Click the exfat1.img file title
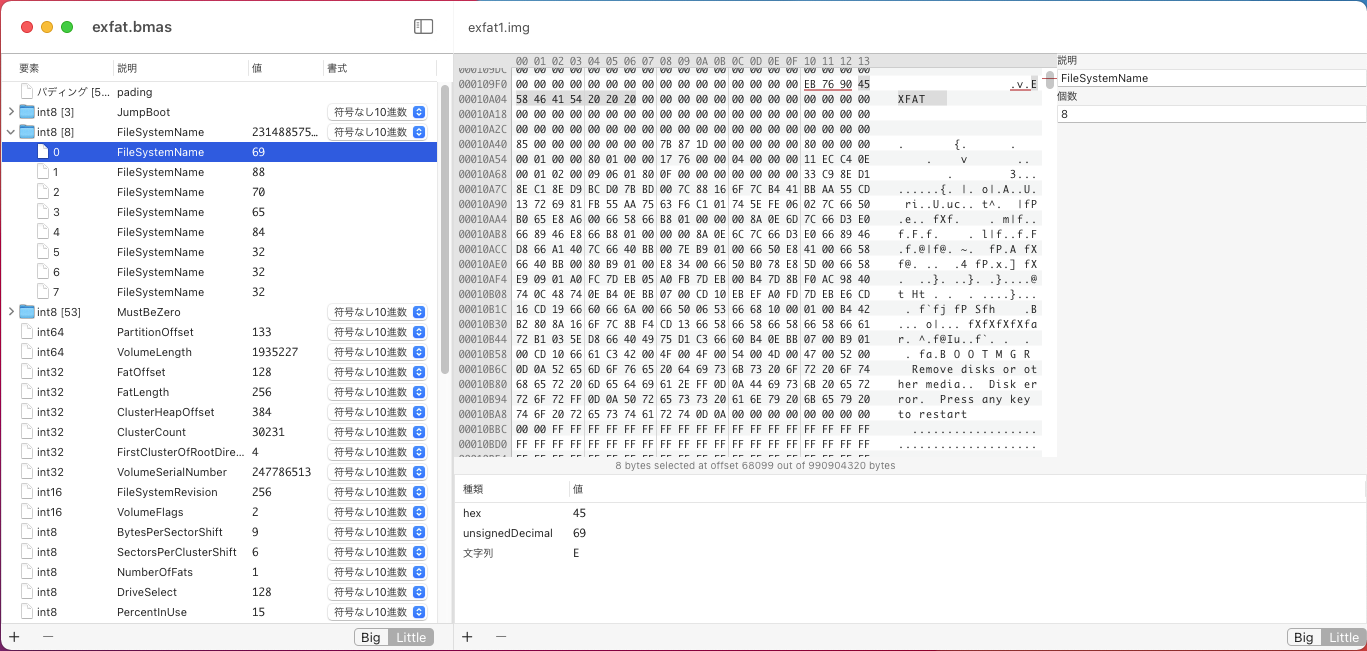This screenshot has height=651, width=1367. point(498,27)
